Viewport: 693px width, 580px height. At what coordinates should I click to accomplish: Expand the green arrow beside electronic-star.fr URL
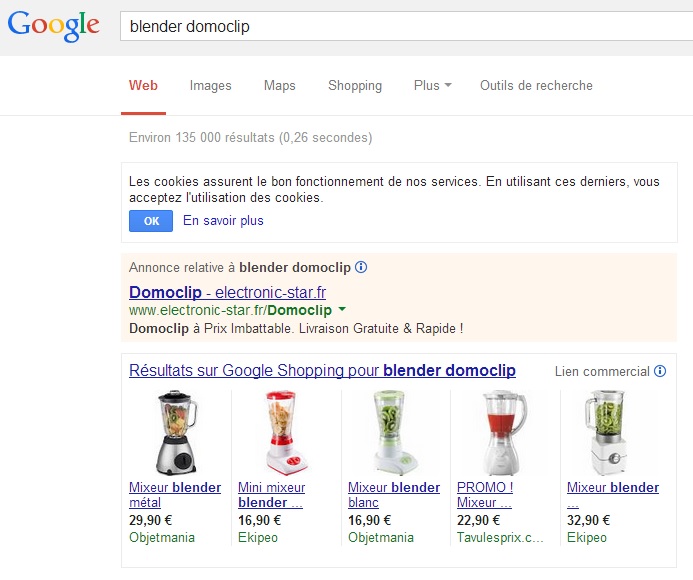(342, 309)
